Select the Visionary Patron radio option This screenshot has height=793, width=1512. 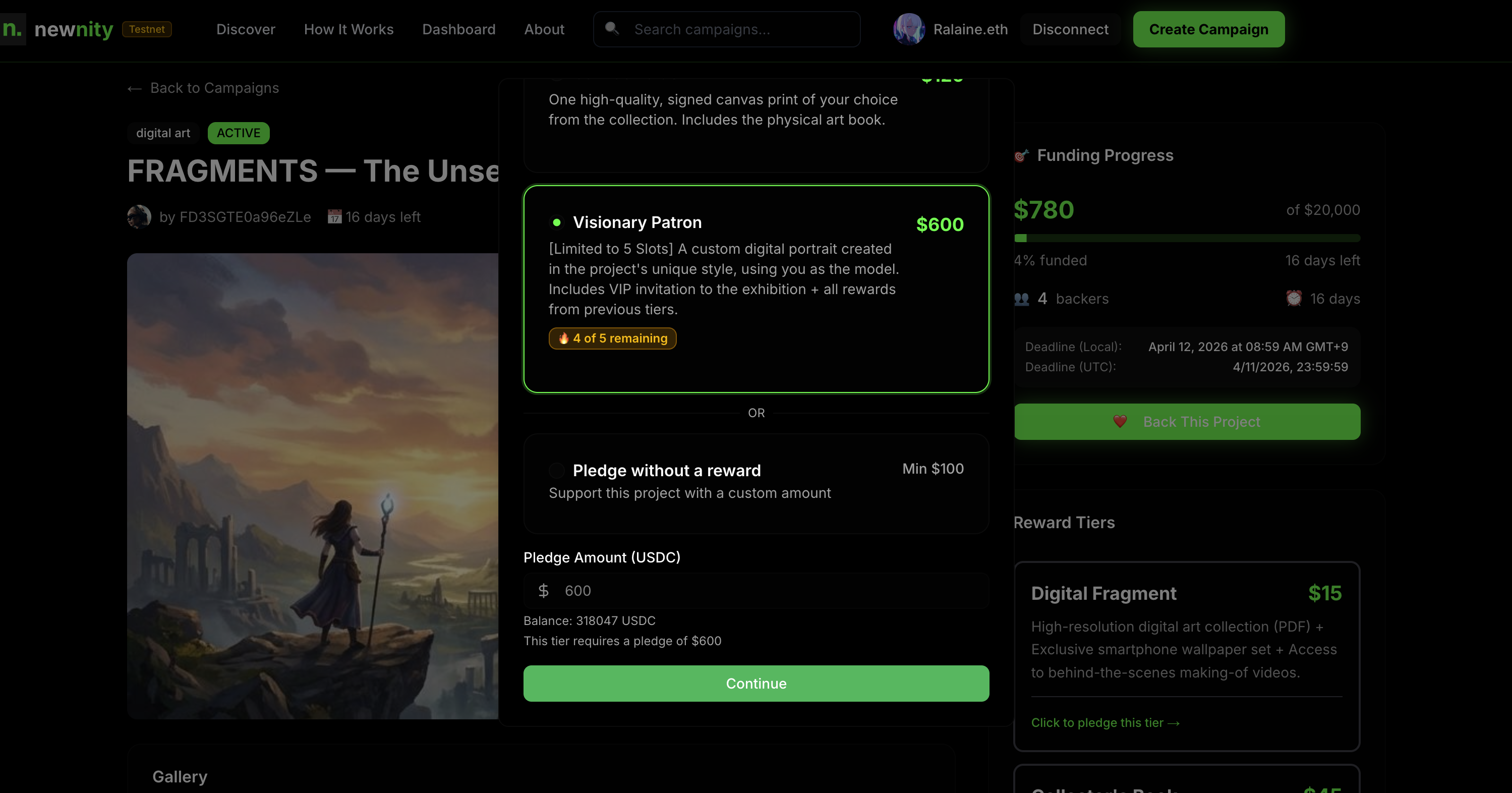pos(556,222)
